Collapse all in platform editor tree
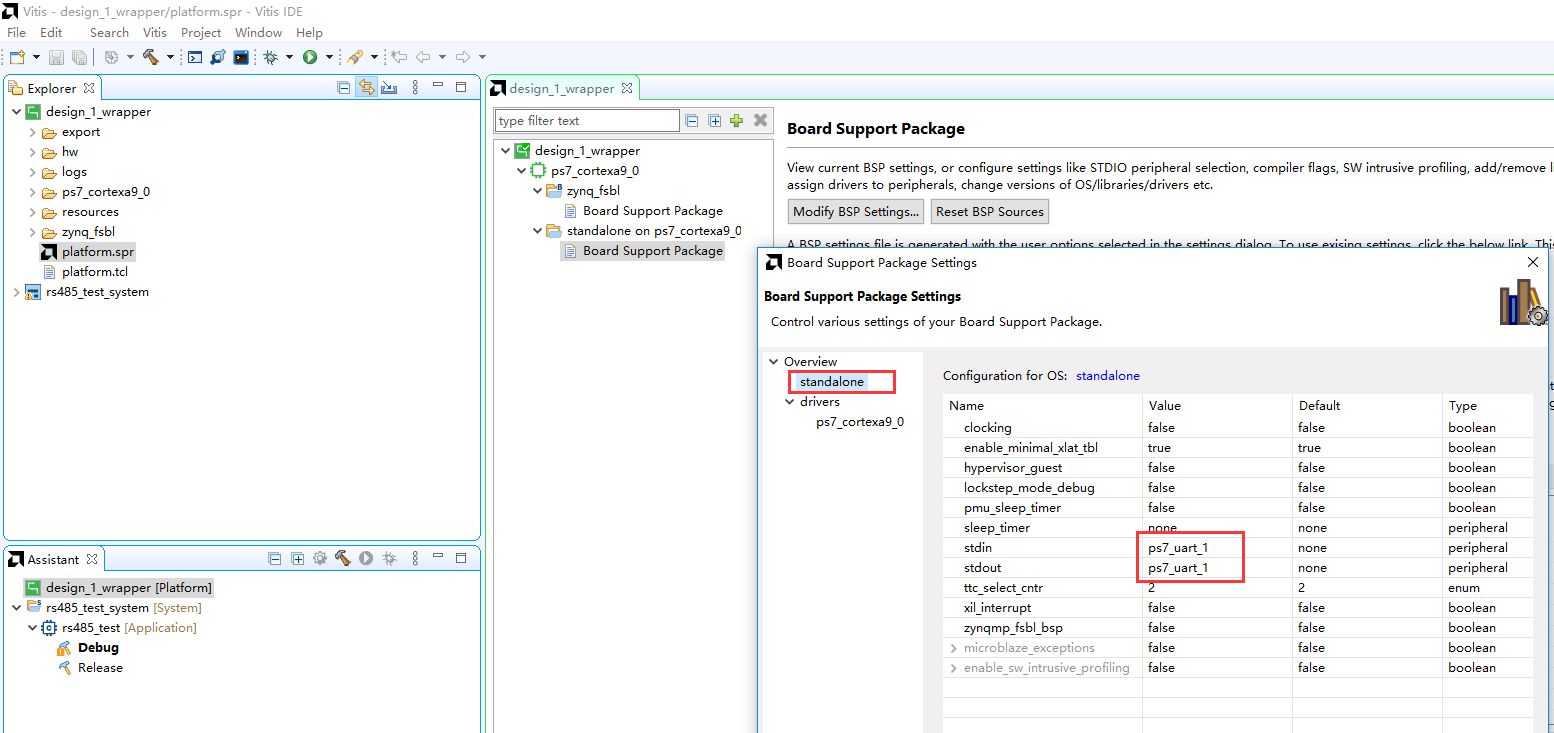 (692, 121)
